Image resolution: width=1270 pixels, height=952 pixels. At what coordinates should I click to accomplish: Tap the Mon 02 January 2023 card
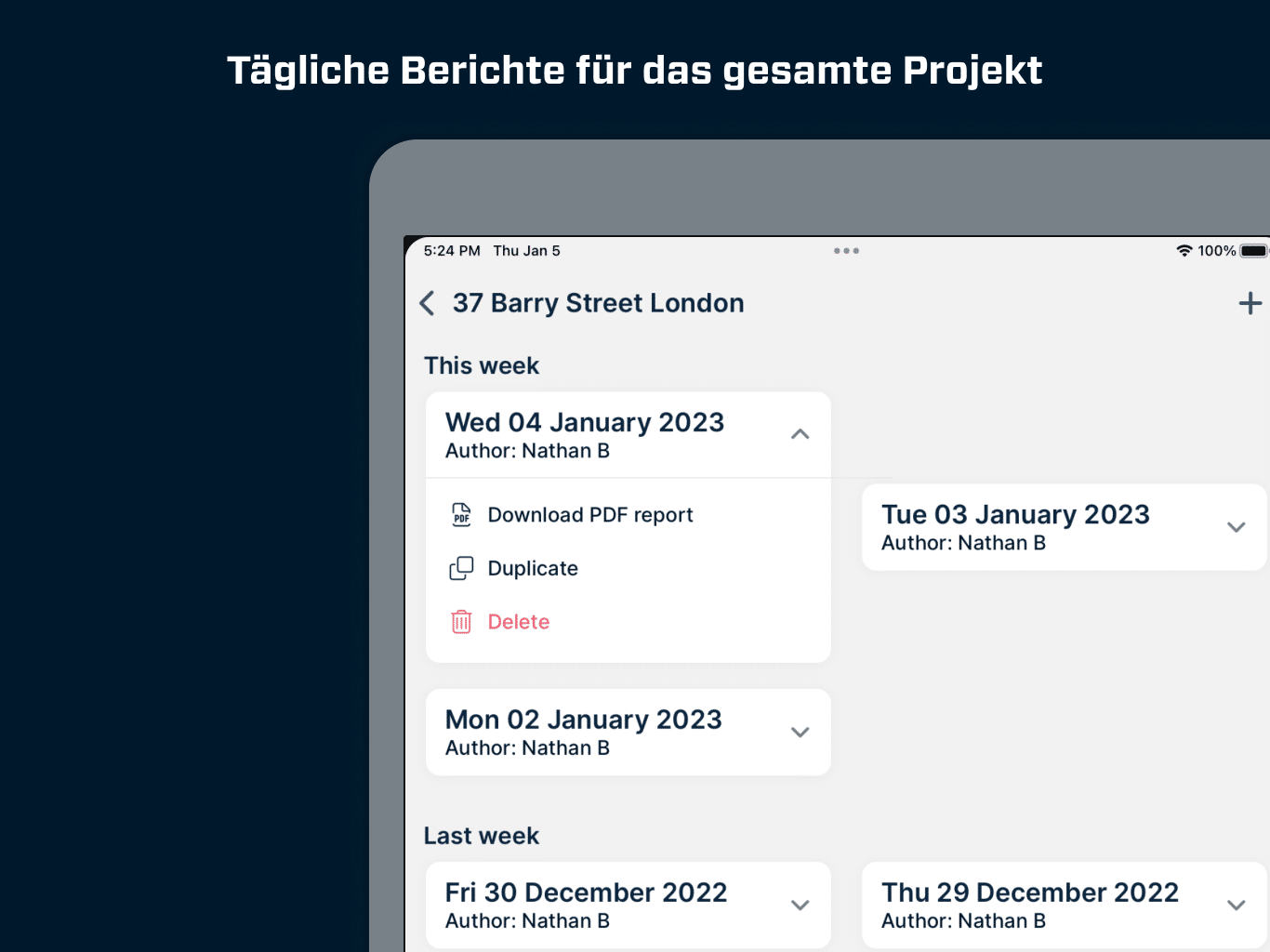628,733
